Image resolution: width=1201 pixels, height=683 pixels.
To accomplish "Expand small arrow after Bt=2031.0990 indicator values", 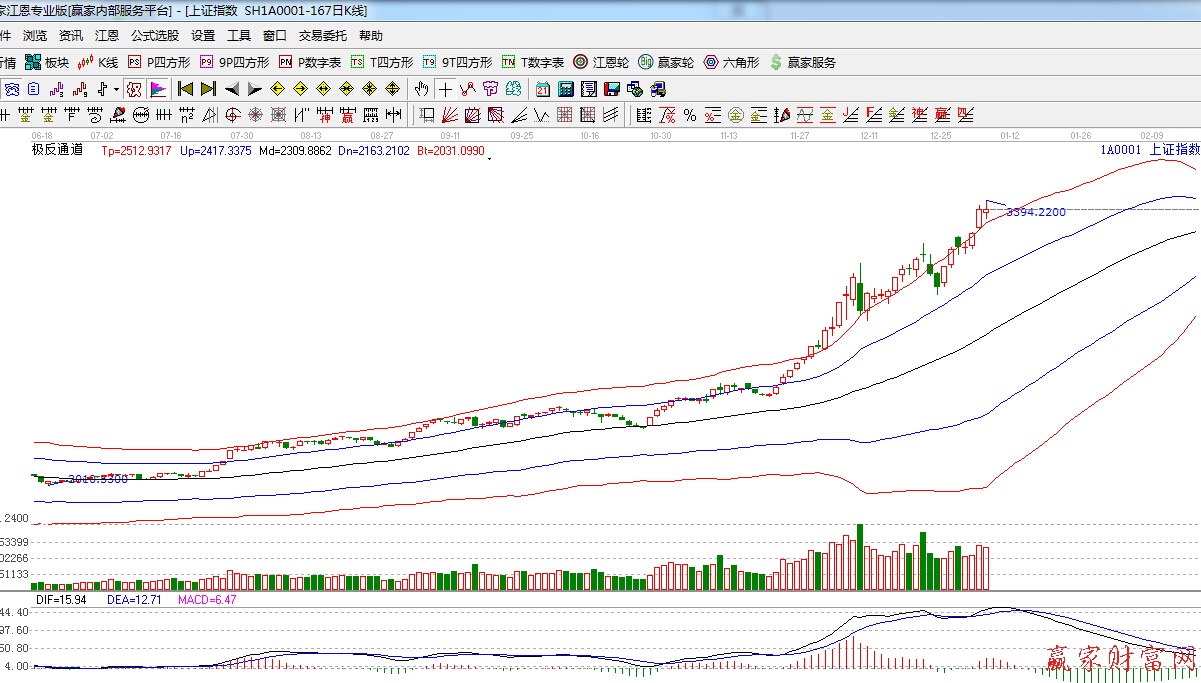I will [x=489, y=158].
